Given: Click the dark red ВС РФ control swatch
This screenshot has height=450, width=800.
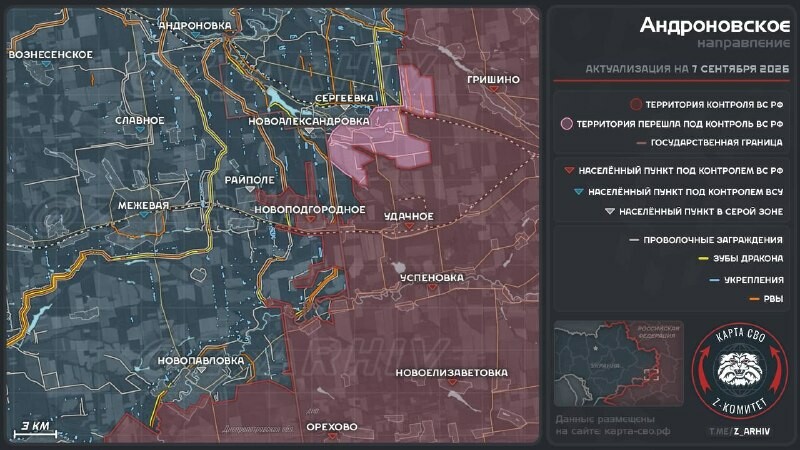Looking at the screenshot, I should pos(635,105).
